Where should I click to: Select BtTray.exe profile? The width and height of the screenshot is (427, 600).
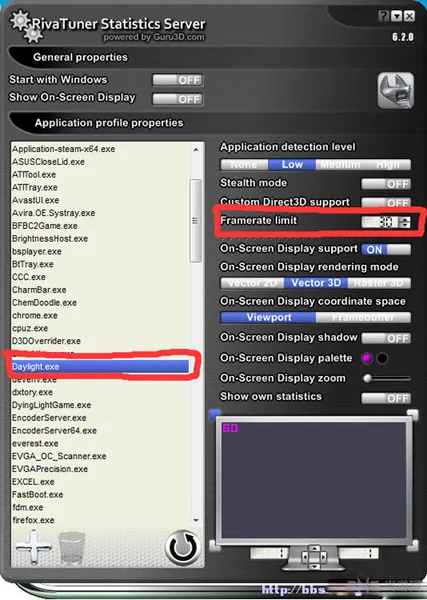click(33, 264)
